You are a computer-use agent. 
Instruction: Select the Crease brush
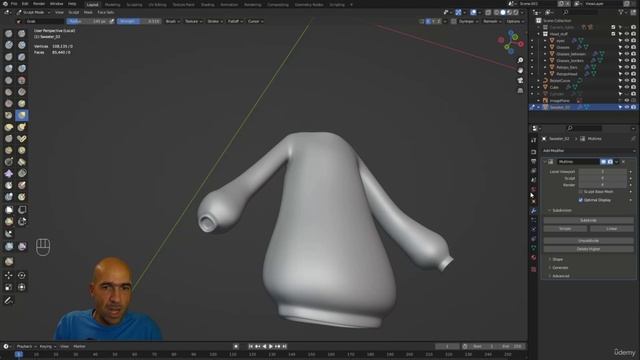(9, 80)
